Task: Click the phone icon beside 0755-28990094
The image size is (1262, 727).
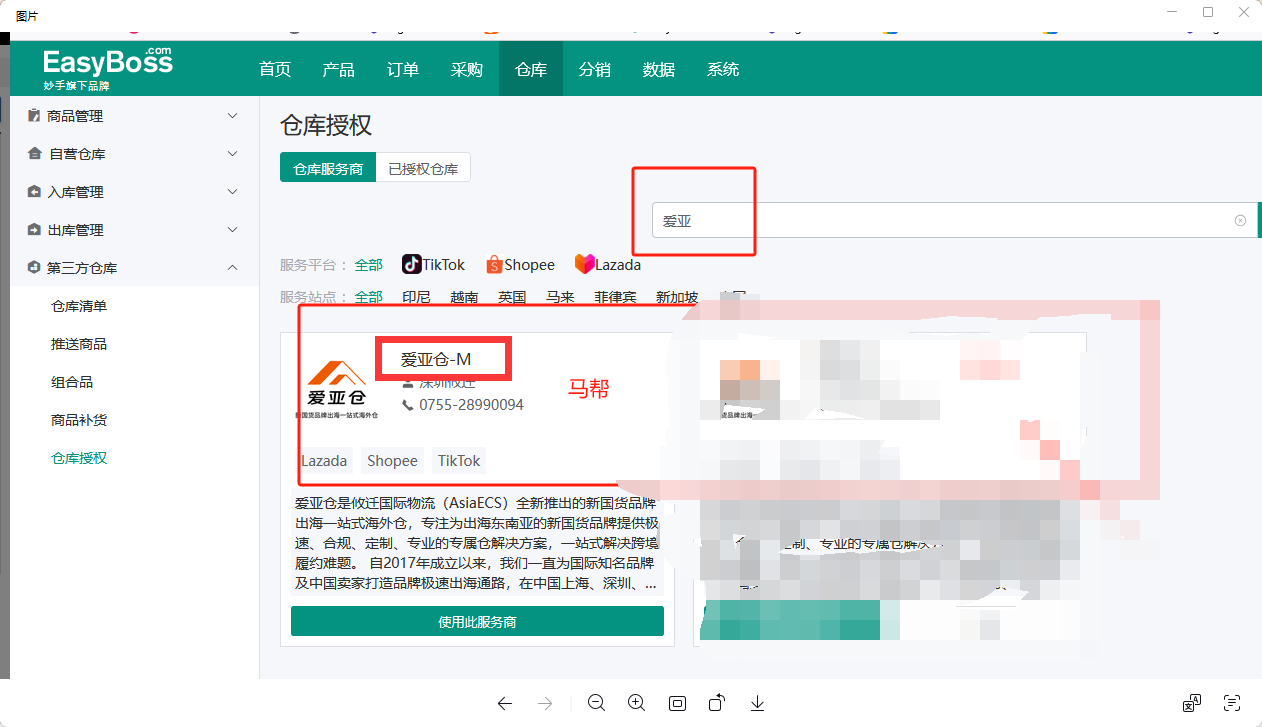Action: point(408,405)
